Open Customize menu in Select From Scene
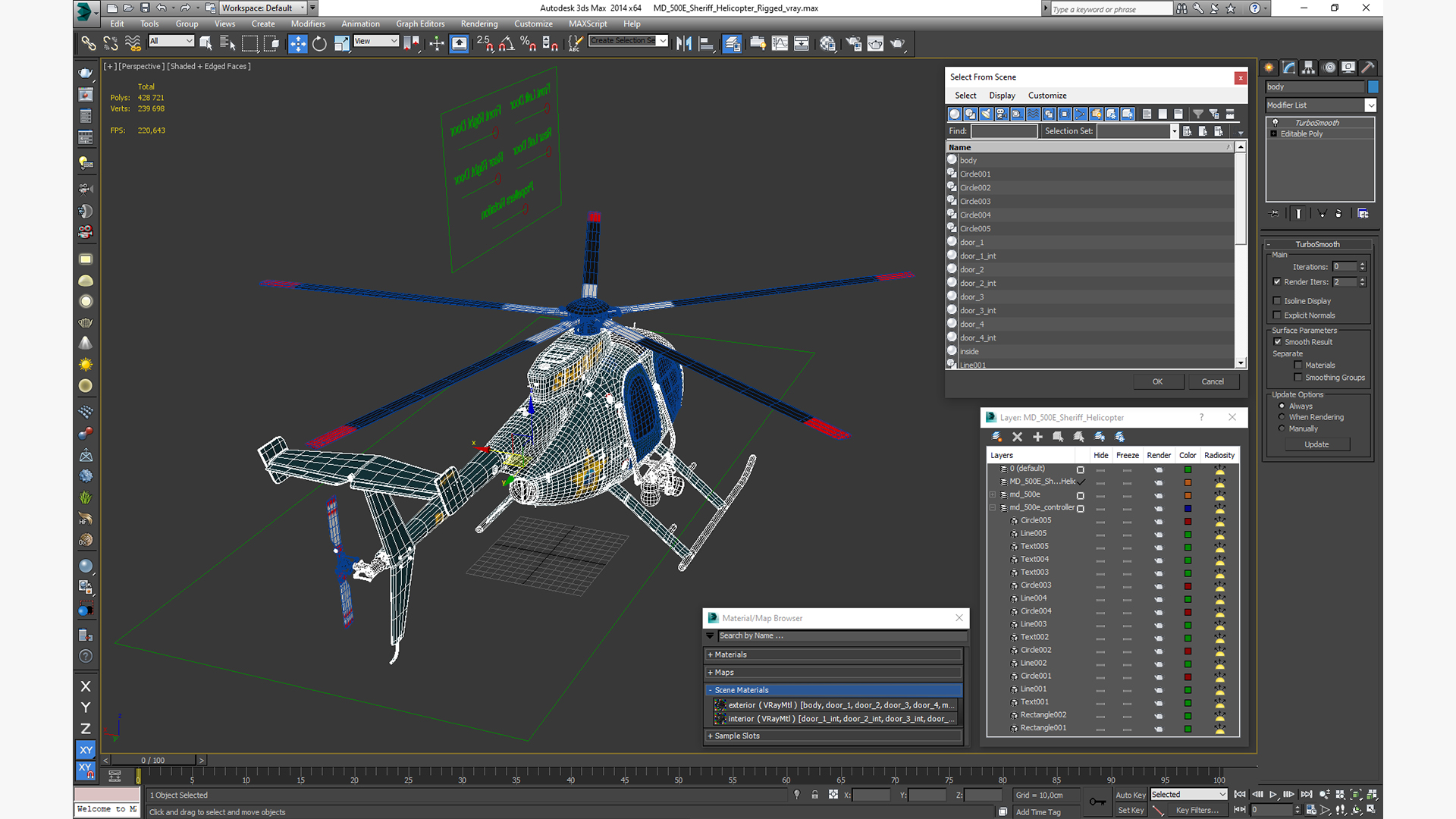 1047,96
